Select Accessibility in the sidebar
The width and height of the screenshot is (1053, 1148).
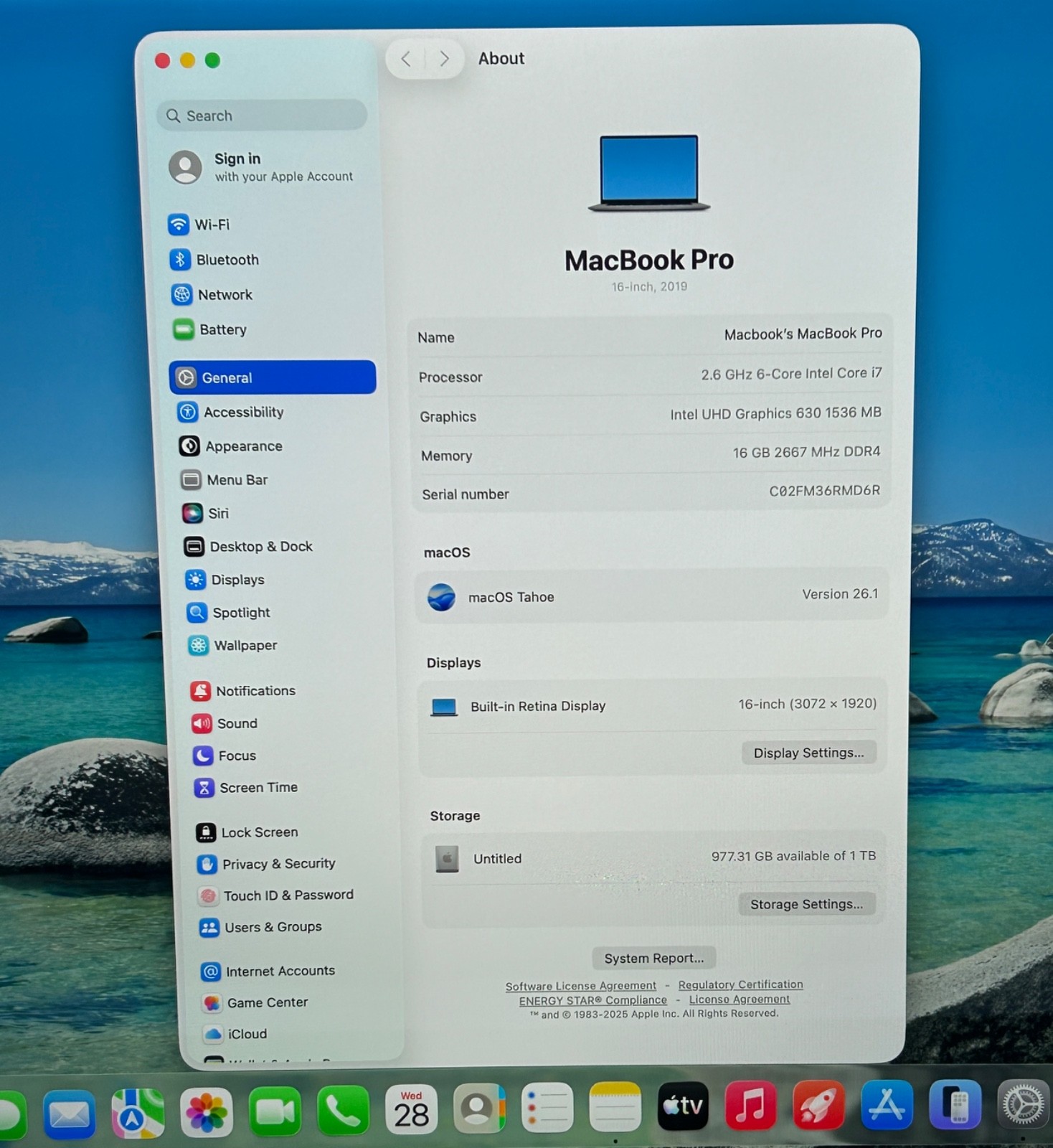(243, 413)
